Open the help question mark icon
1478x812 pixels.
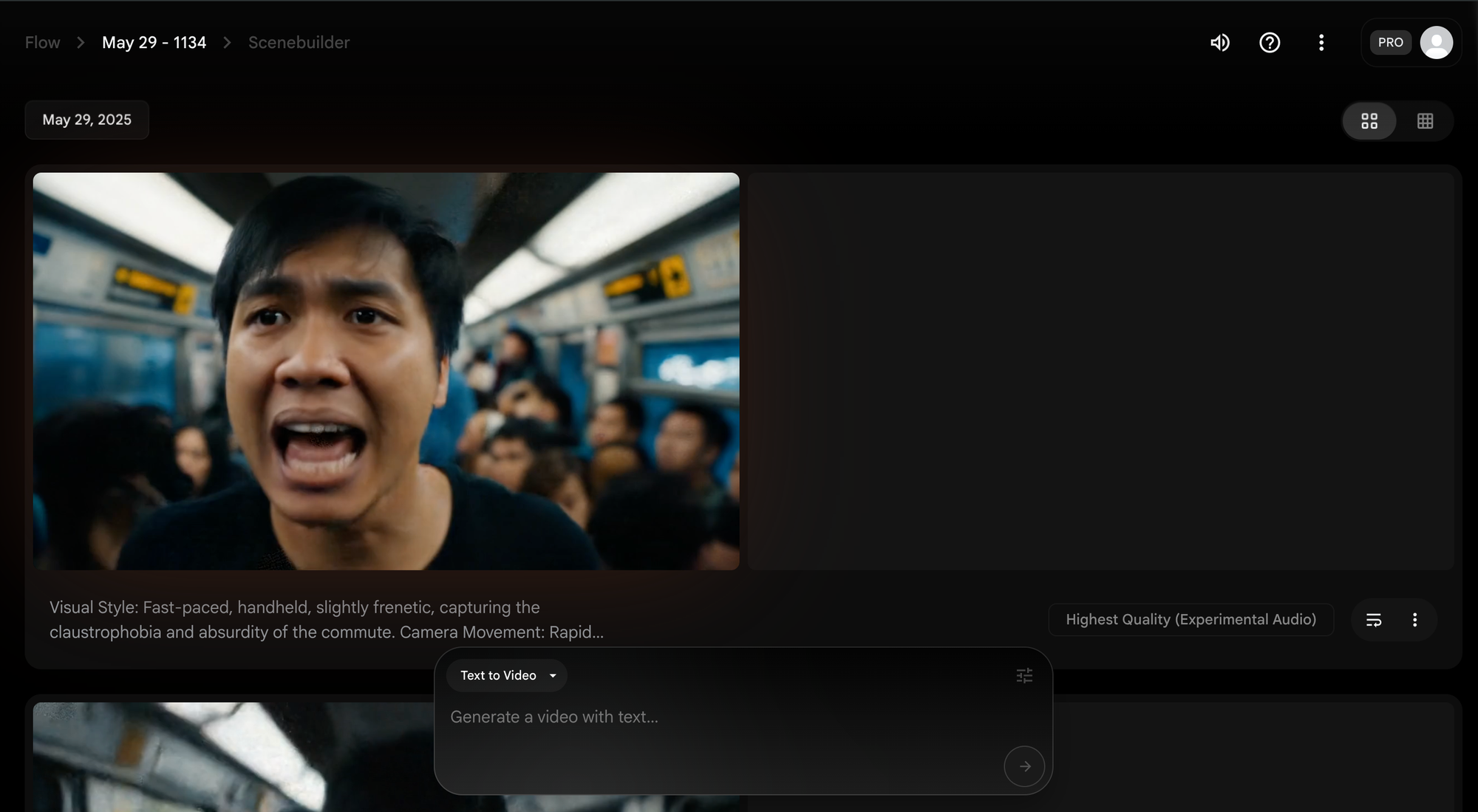coord(1270,43)
